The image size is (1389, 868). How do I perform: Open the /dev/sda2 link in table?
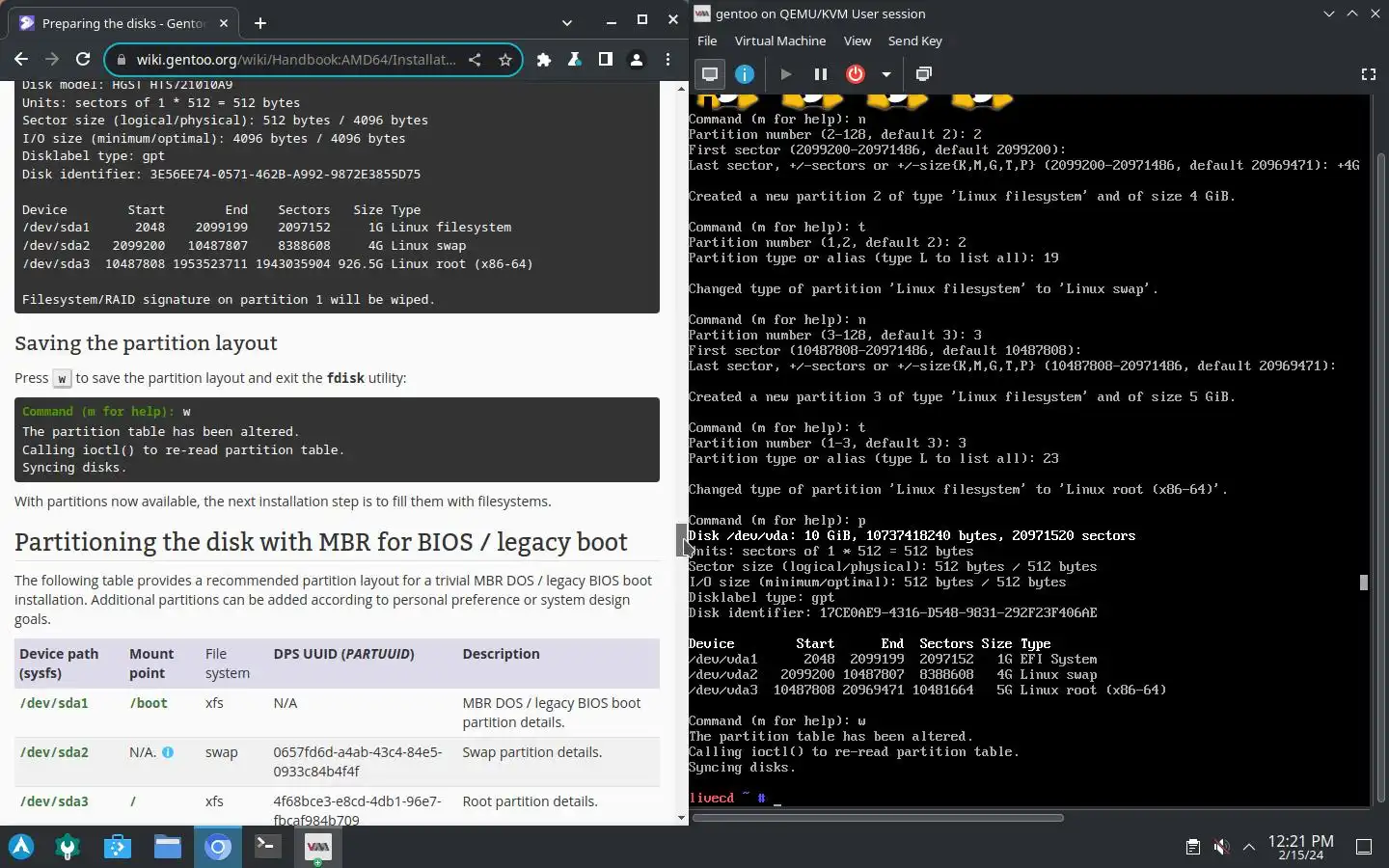(54, 752)
